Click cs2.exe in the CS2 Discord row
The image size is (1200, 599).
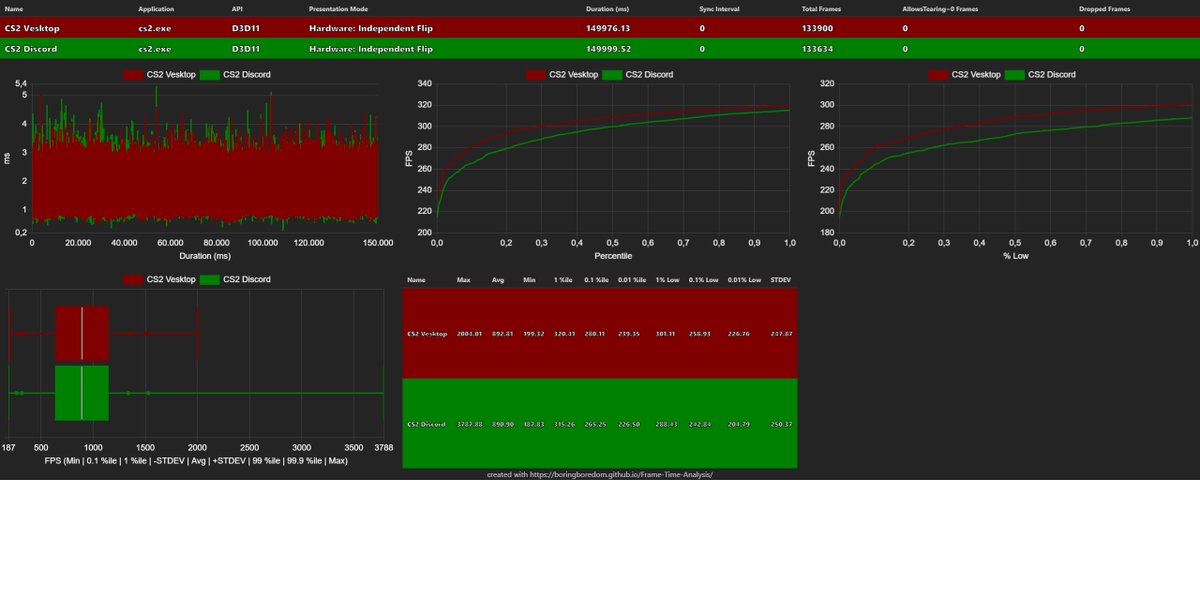[x=154, y=48]
